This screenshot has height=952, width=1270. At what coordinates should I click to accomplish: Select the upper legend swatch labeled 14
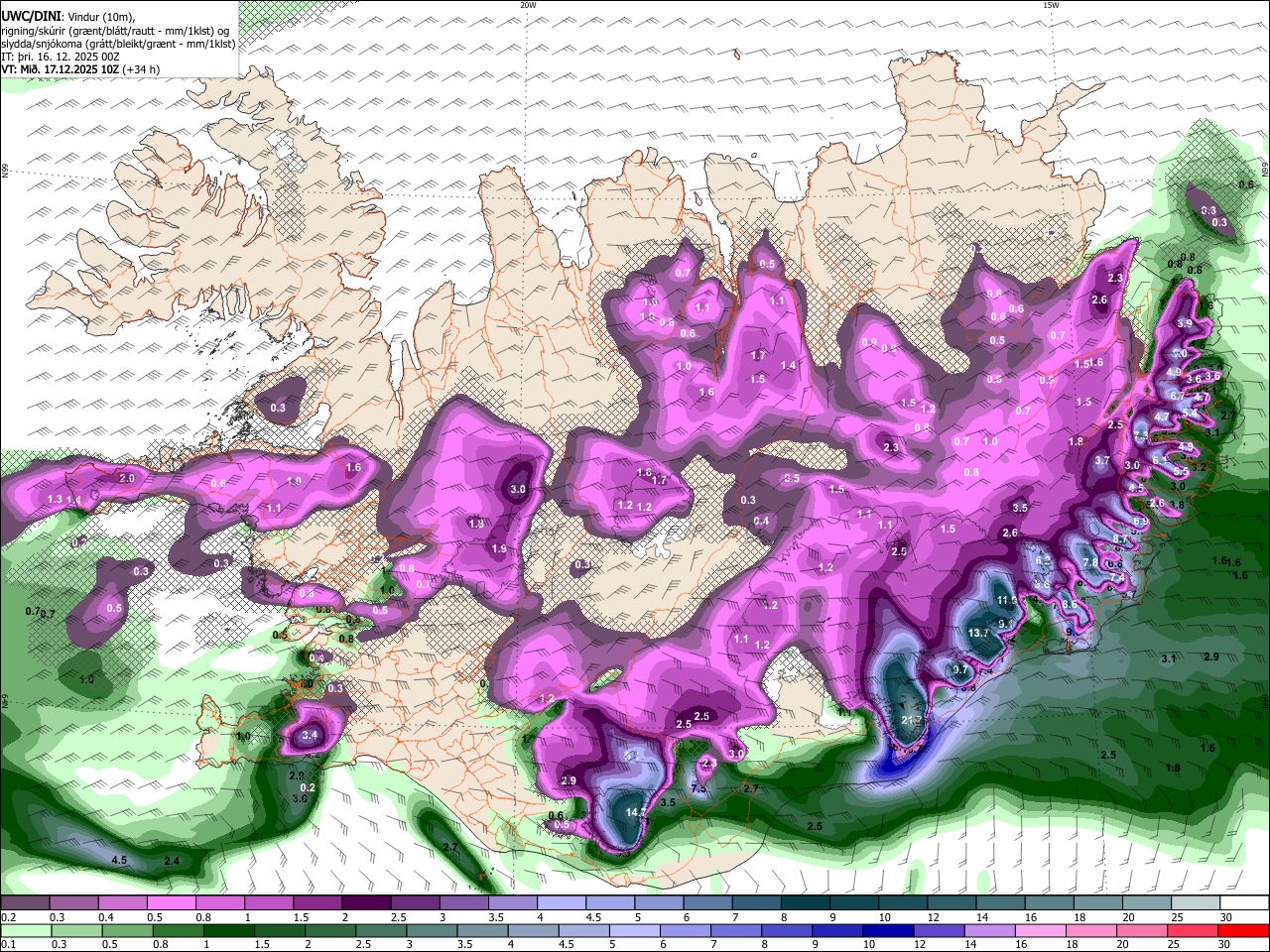1001,903
